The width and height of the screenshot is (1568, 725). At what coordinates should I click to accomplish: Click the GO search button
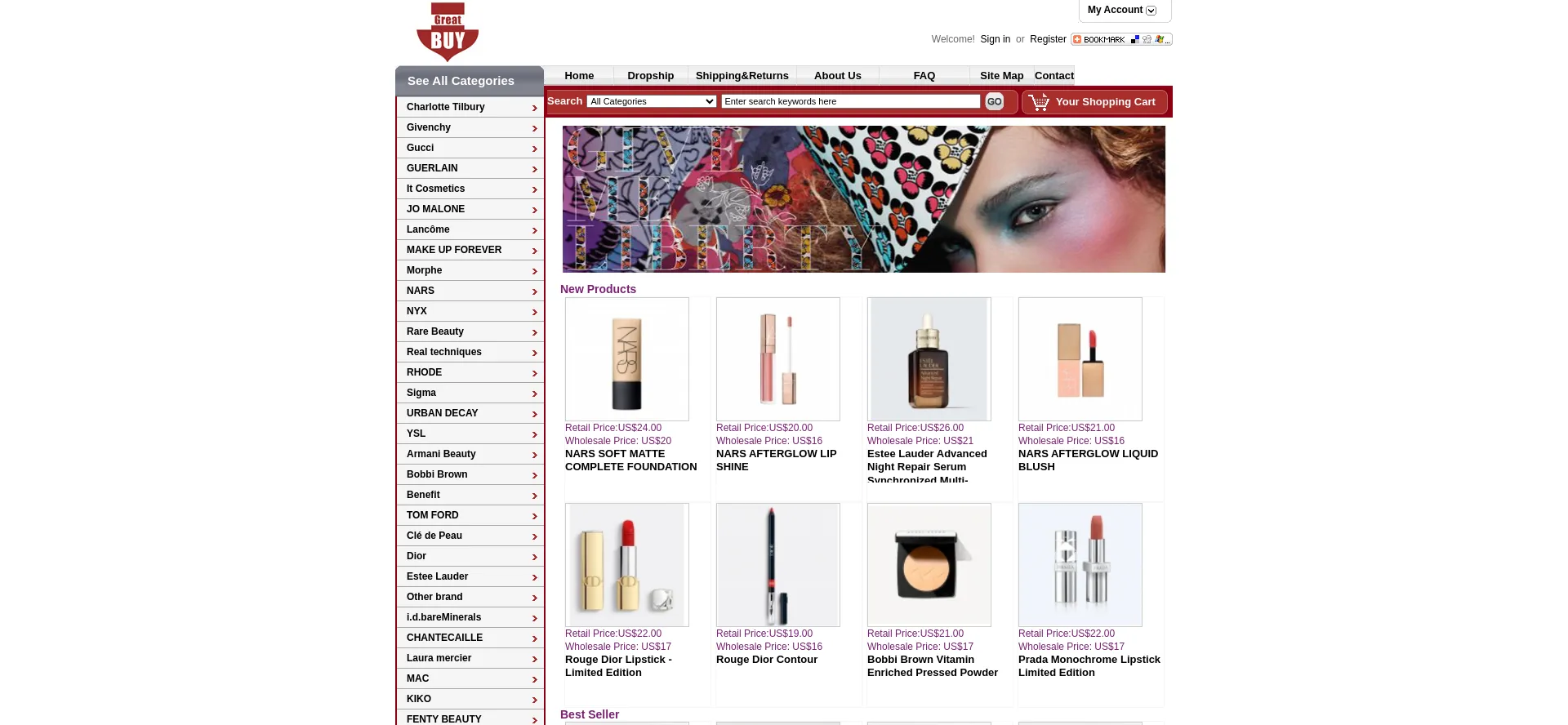(994, 101)
